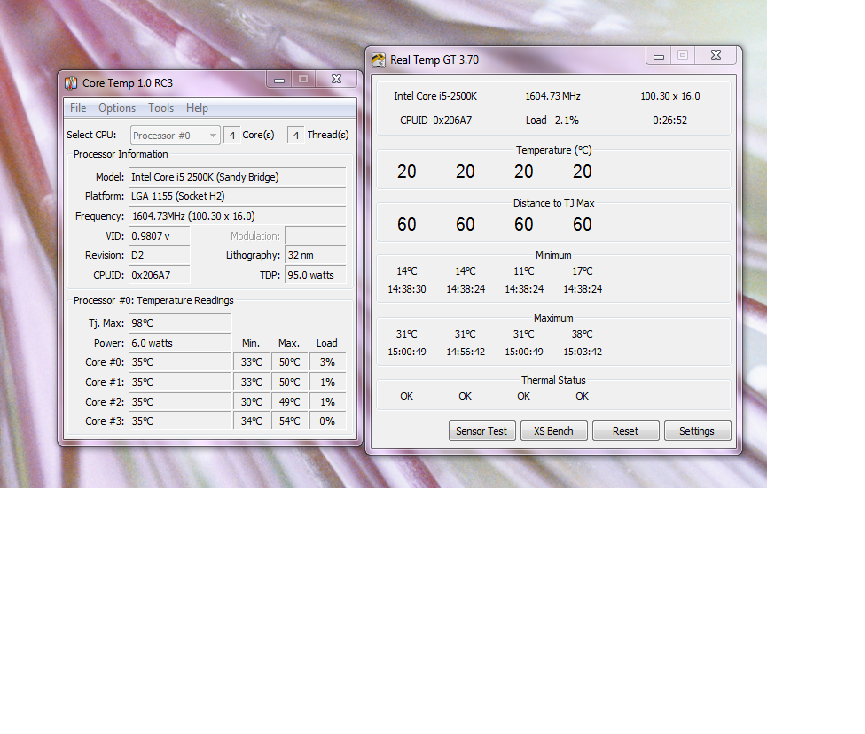
Task: Click the Core(s) count field
Action: point(232,135)
